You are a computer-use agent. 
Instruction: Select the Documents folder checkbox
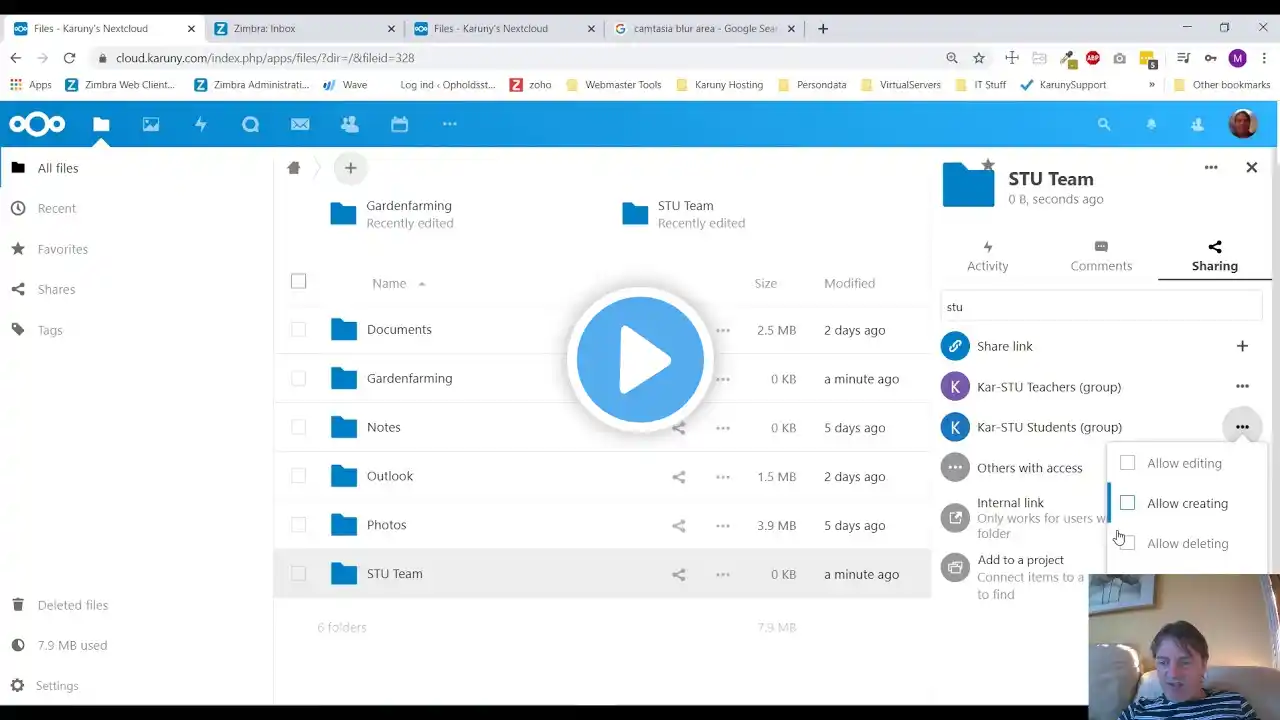point(298,329)
